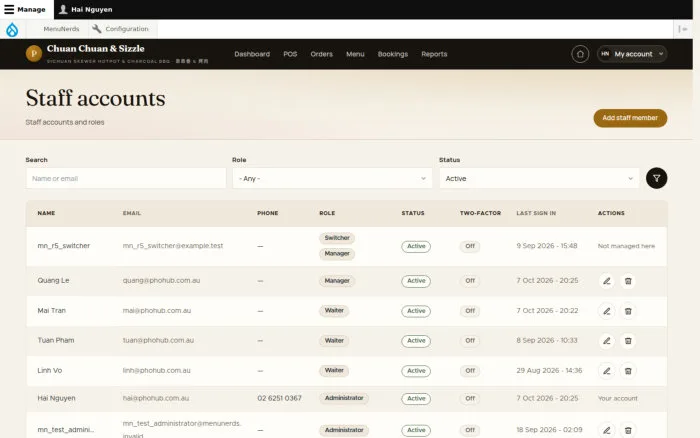The width and height of the screenshot is (700, 438).
Task: Delete Linh Vo's account with trash icon
Action: tap(628, 371)
